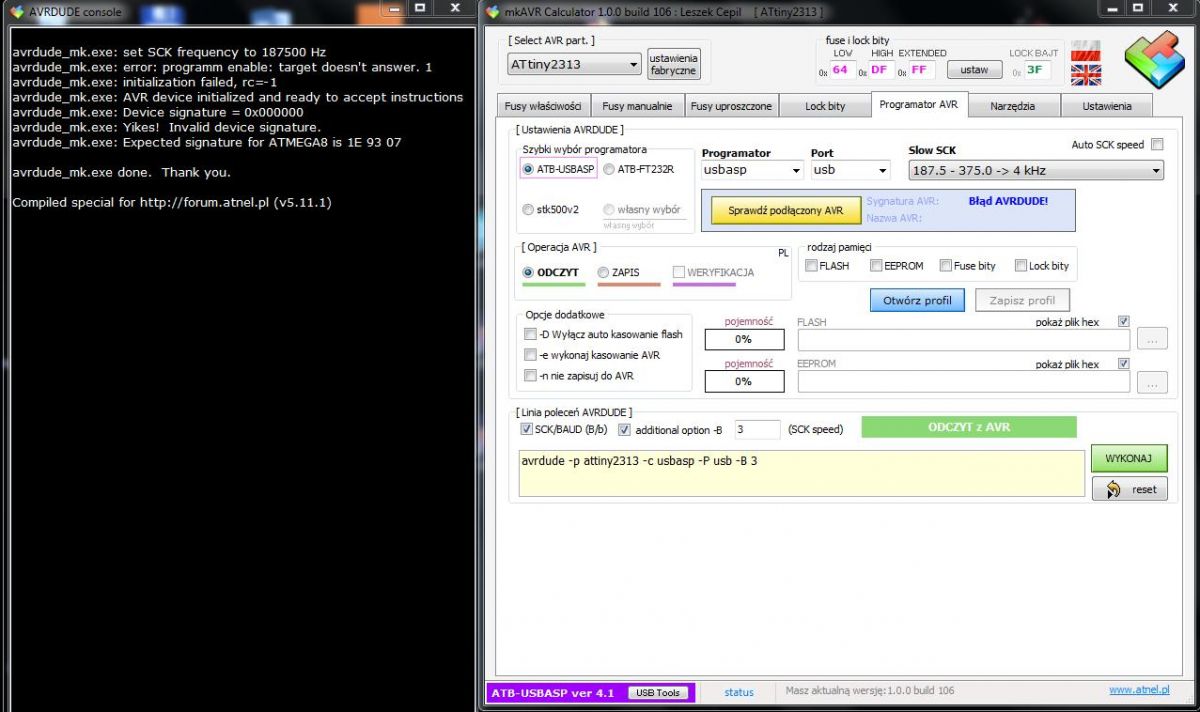Viewport: 1200px width, 712px height.
Task: Open the Slow SCK frequency dropdown
Action: point(1035,170)
